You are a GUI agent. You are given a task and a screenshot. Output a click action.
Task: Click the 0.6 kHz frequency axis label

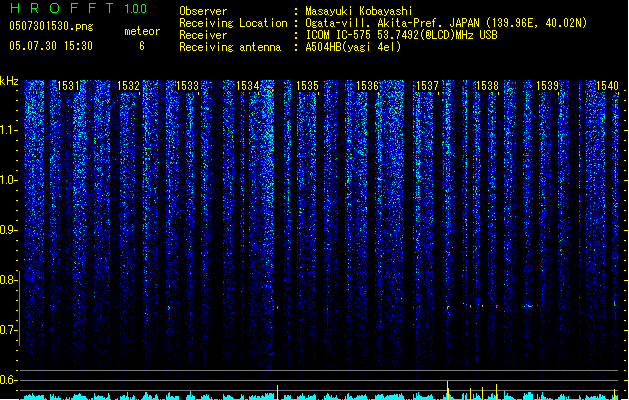8,380
